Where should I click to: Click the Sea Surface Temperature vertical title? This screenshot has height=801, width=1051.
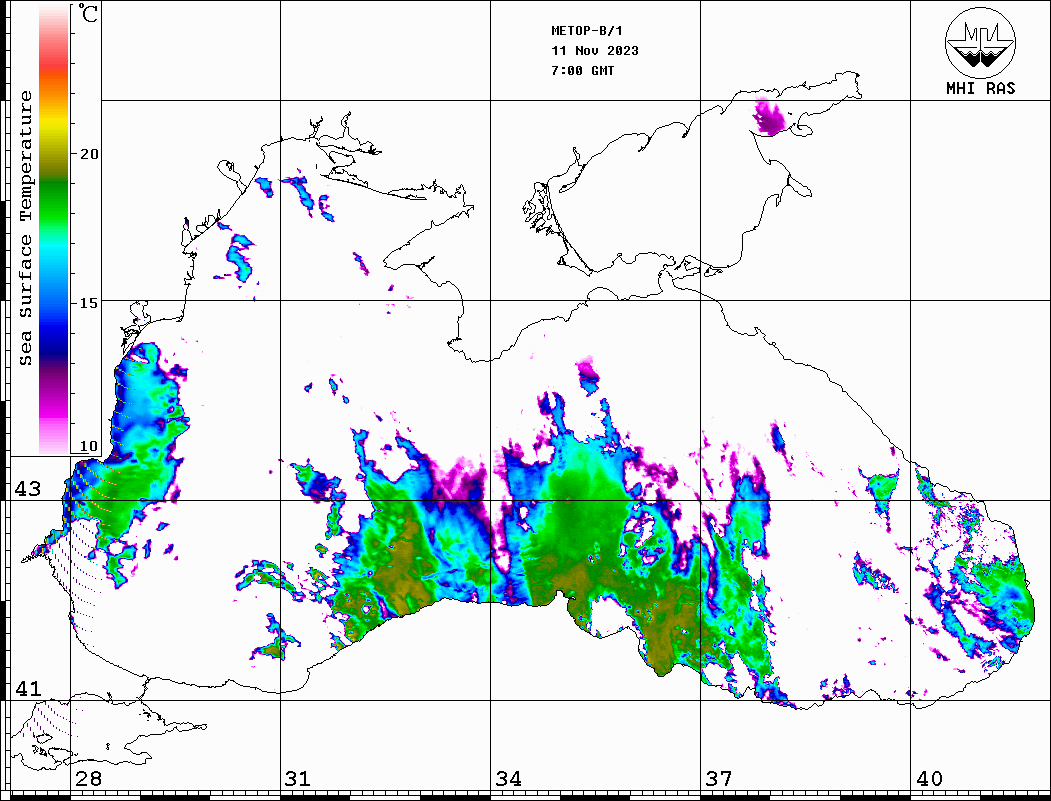(x=25, y=229)
